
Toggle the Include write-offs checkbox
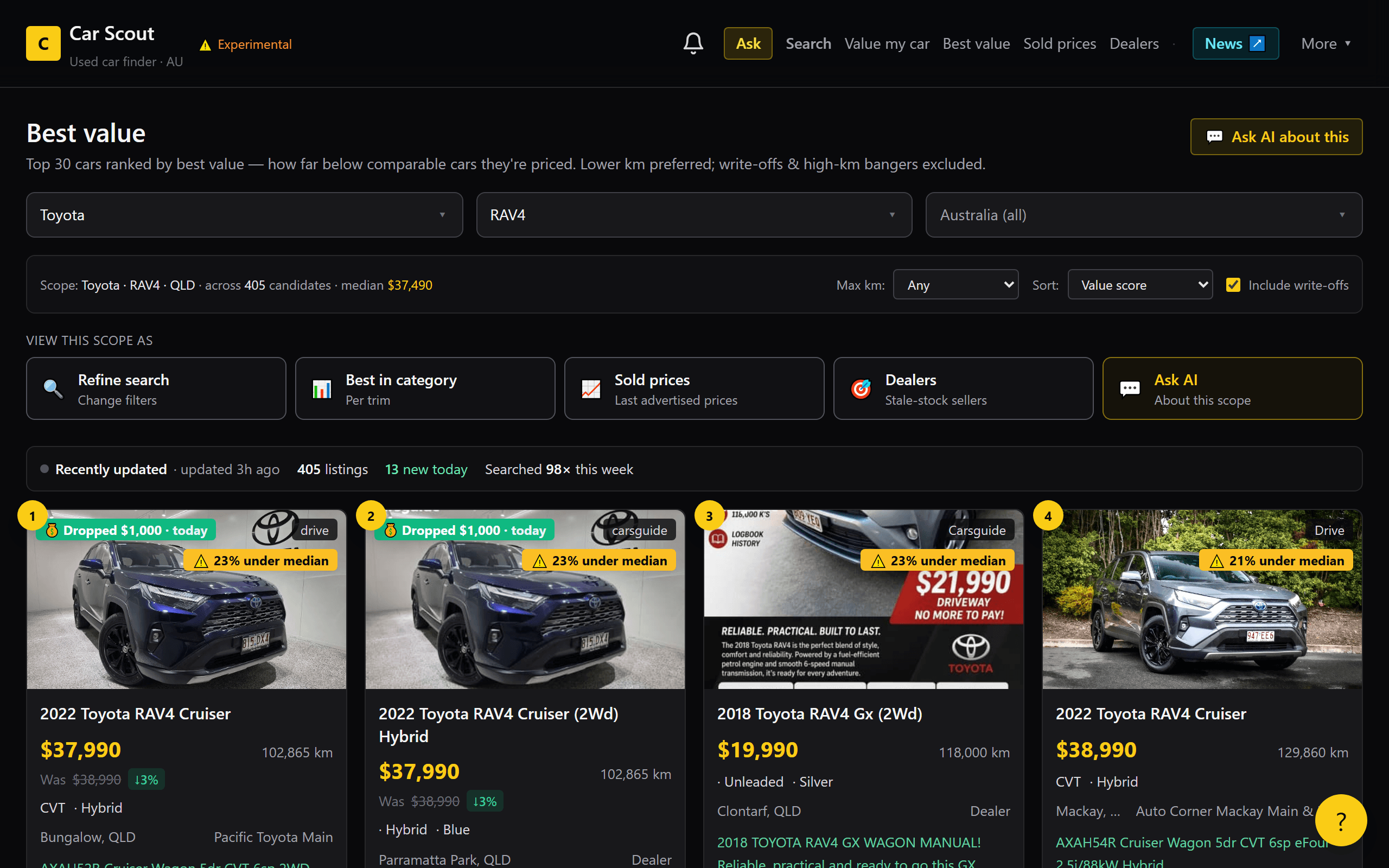[1233, 285]
